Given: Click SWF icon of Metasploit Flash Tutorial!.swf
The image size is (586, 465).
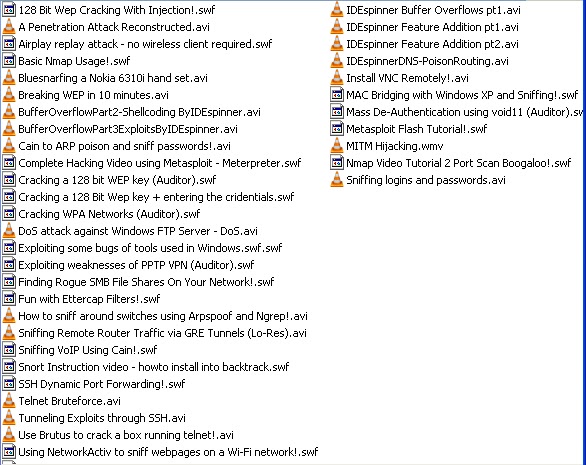Looking at the screenshot, I should pyautogui.click(x=337, y=129).
